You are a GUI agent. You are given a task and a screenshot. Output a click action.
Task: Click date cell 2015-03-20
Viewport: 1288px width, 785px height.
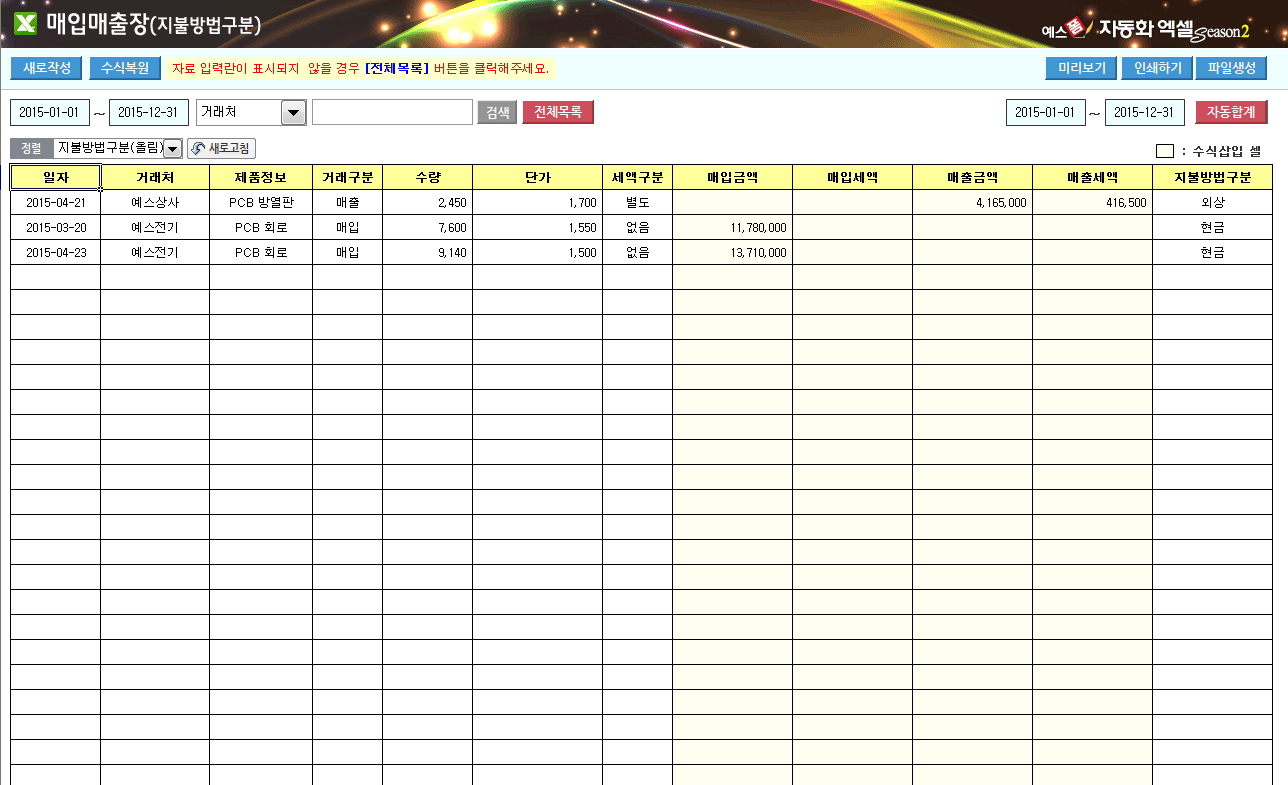coord(56,227)
